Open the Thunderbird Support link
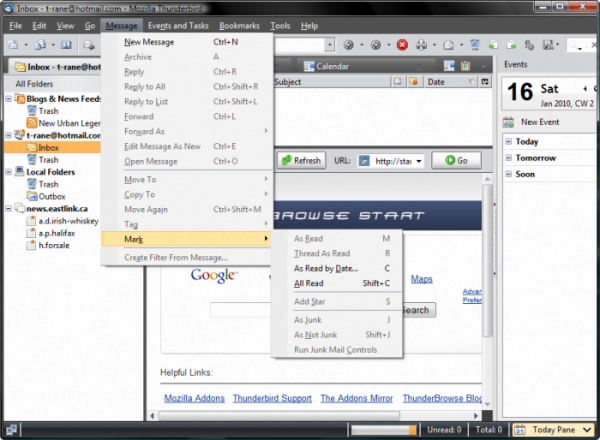 (x=272, y=398)
